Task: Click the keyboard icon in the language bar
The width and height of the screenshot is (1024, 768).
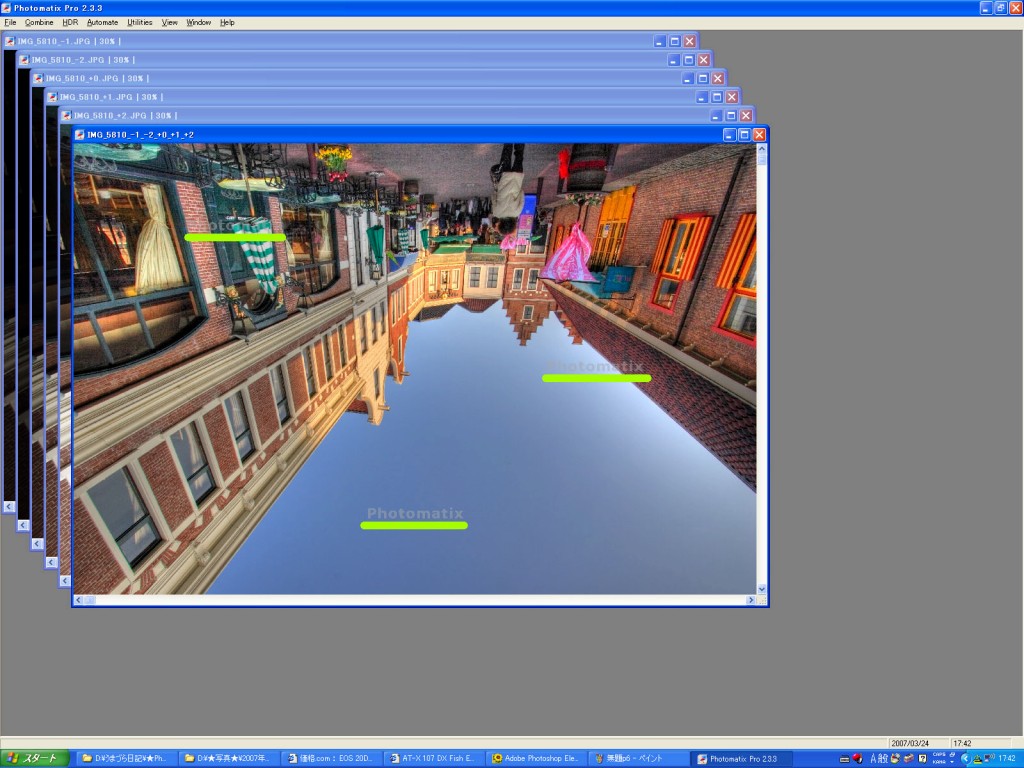Action: coord(844,759)
